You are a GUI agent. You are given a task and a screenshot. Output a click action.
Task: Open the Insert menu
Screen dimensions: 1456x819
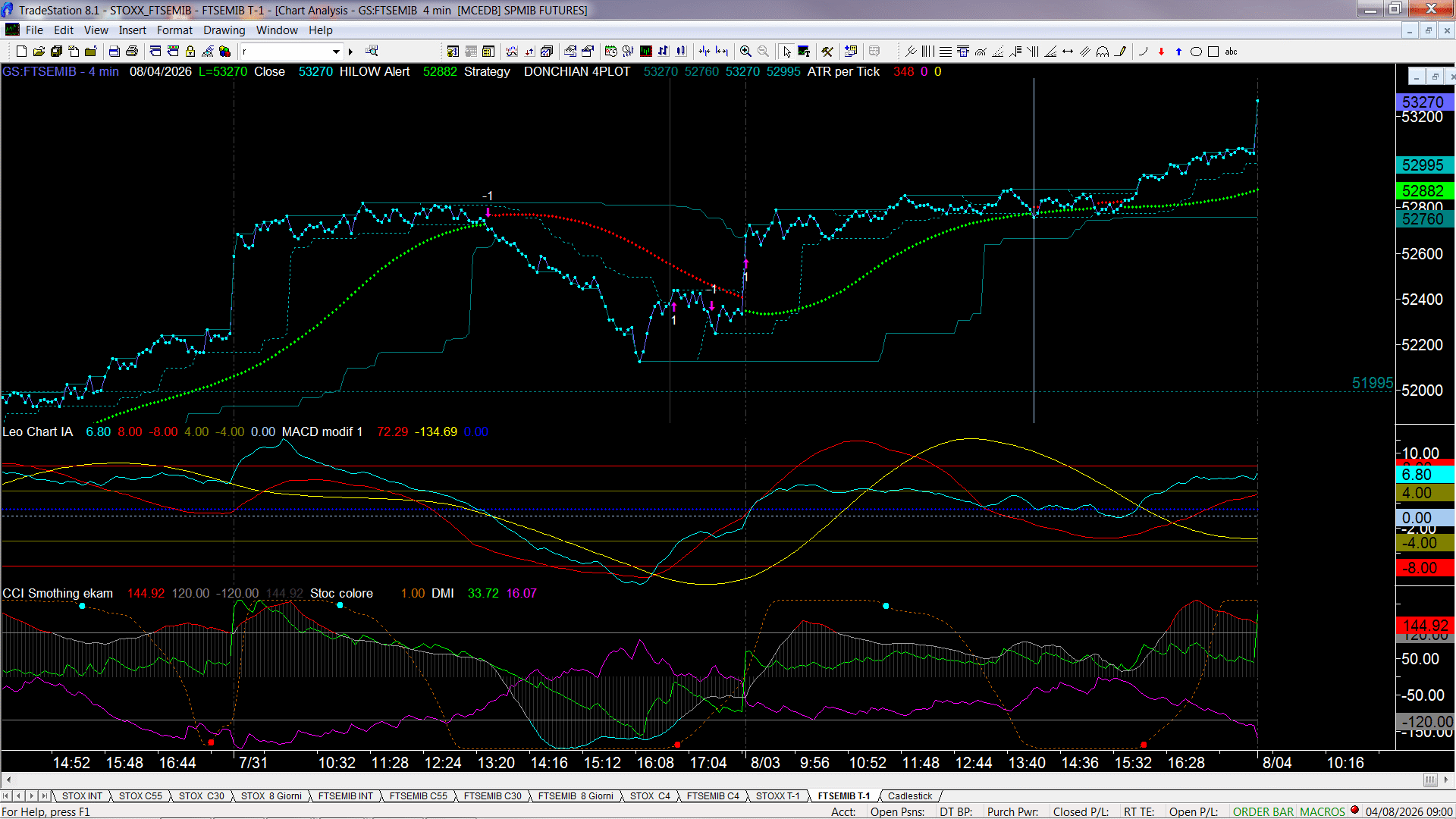point(133,30)
